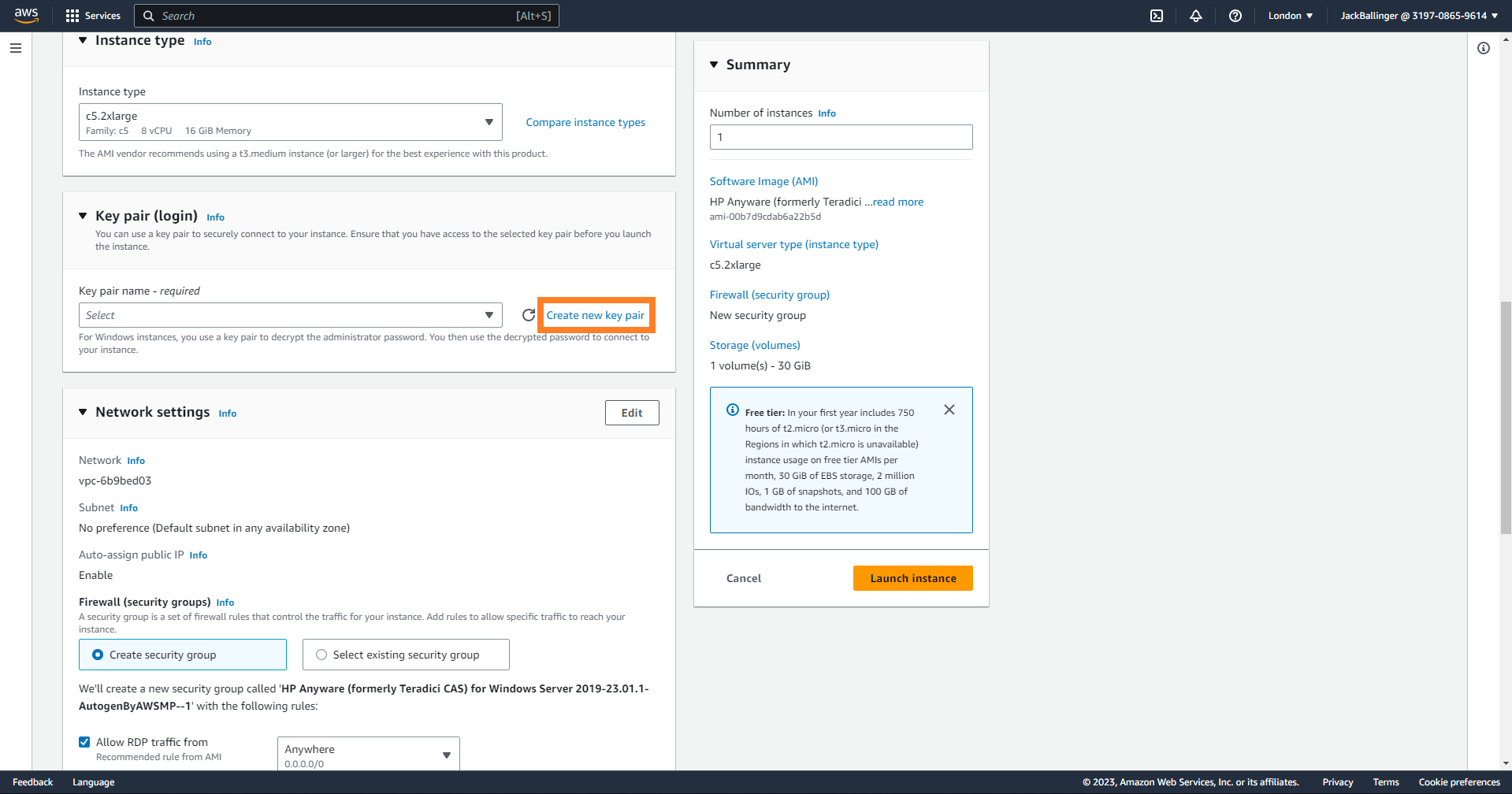Open the c5.2xlarge instance type dropdown

[291, 122]
